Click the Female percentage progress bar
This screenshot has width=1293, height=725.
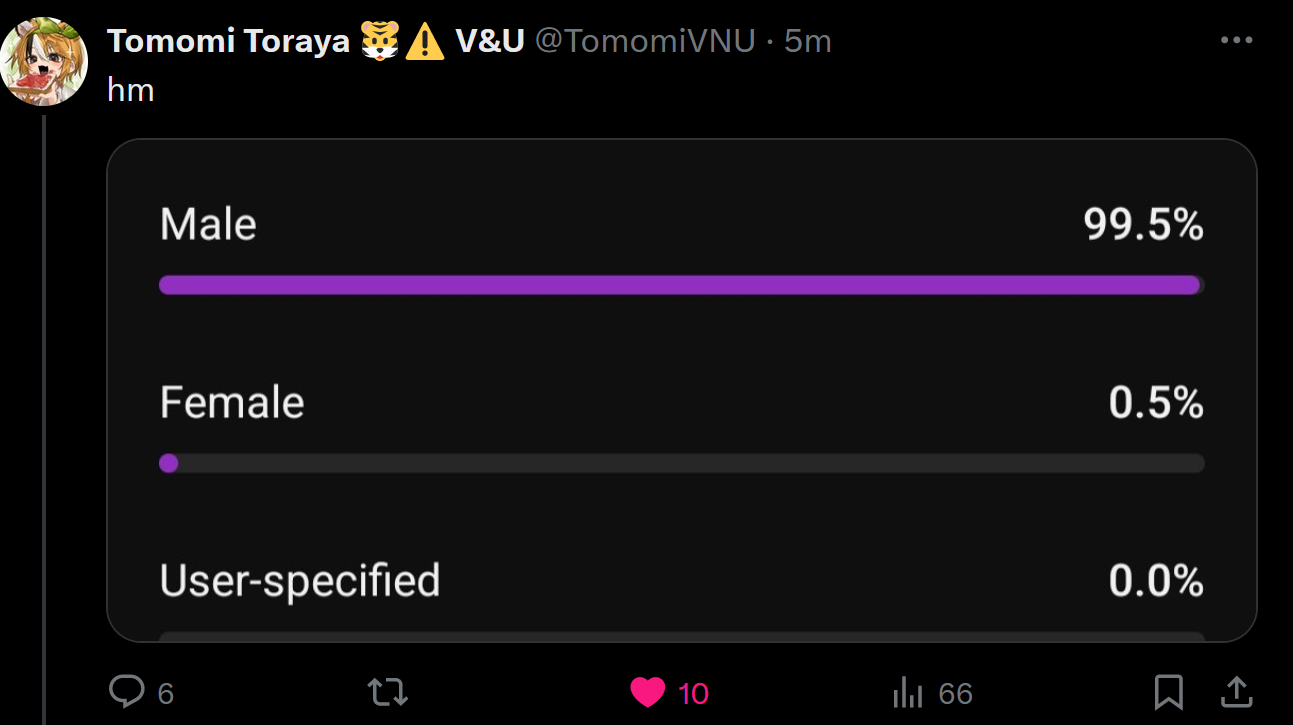tap(680, 463)
